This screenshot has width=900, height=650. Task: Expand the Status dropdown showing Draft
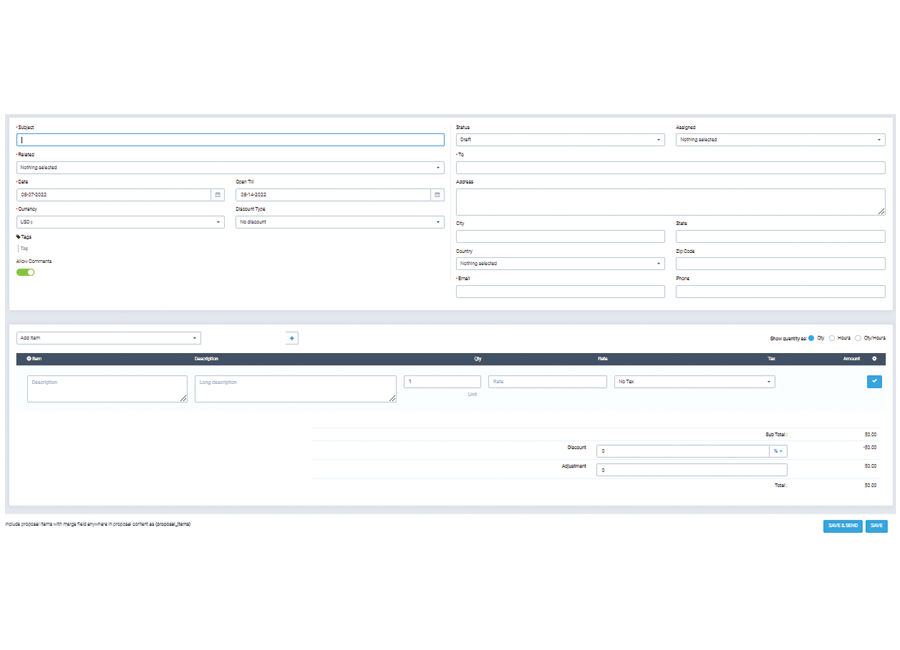click(x=560, y=140)
